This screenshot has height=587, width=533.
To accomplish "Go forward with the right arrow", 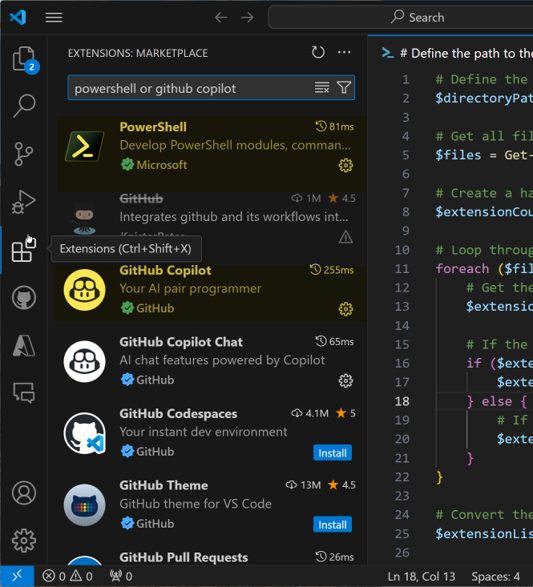I will coord(247,17).
